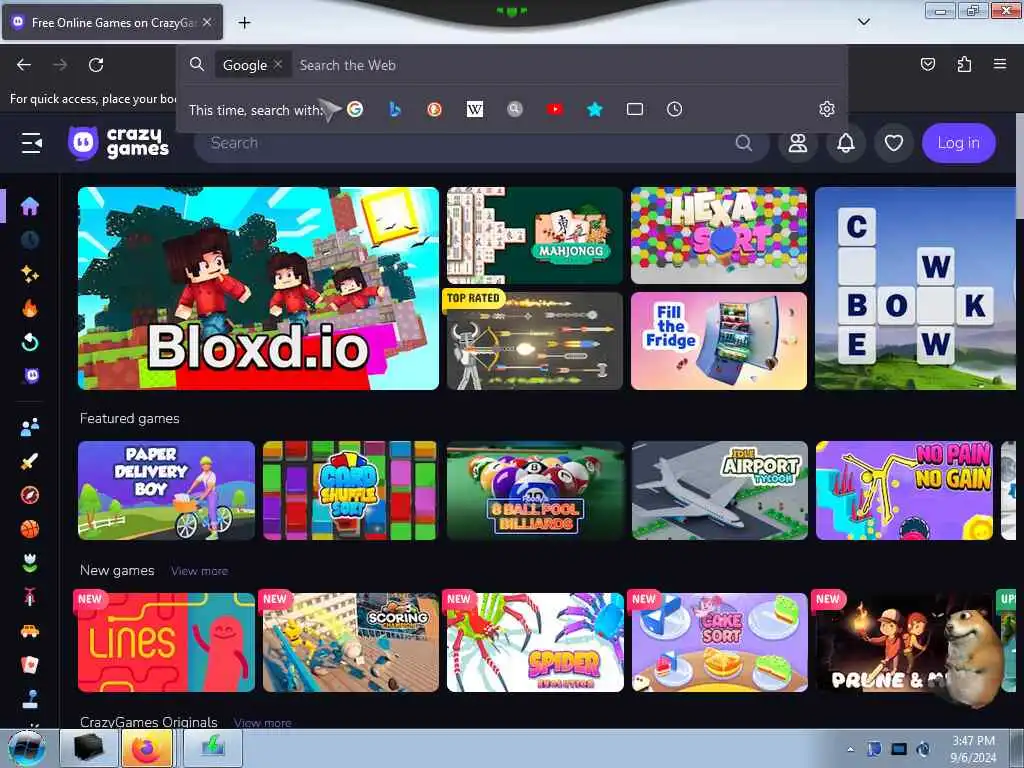Open Idle Airport Tycoon game
The width and height of the screenshot is (1024, 768).
tap(720, 490)
